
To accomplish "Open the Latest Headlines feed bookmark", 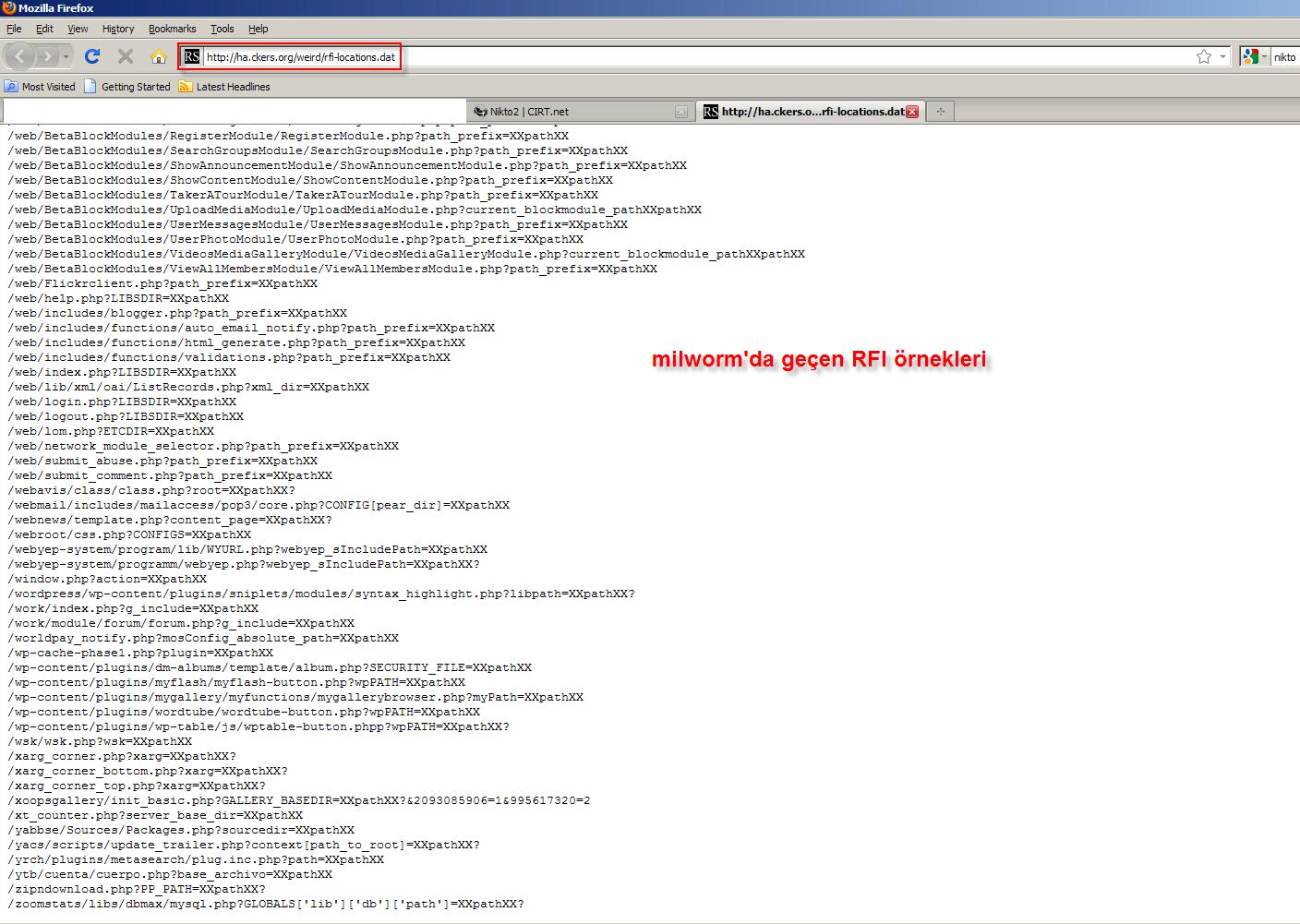I will pyautogui.click(x=224, y=87).
